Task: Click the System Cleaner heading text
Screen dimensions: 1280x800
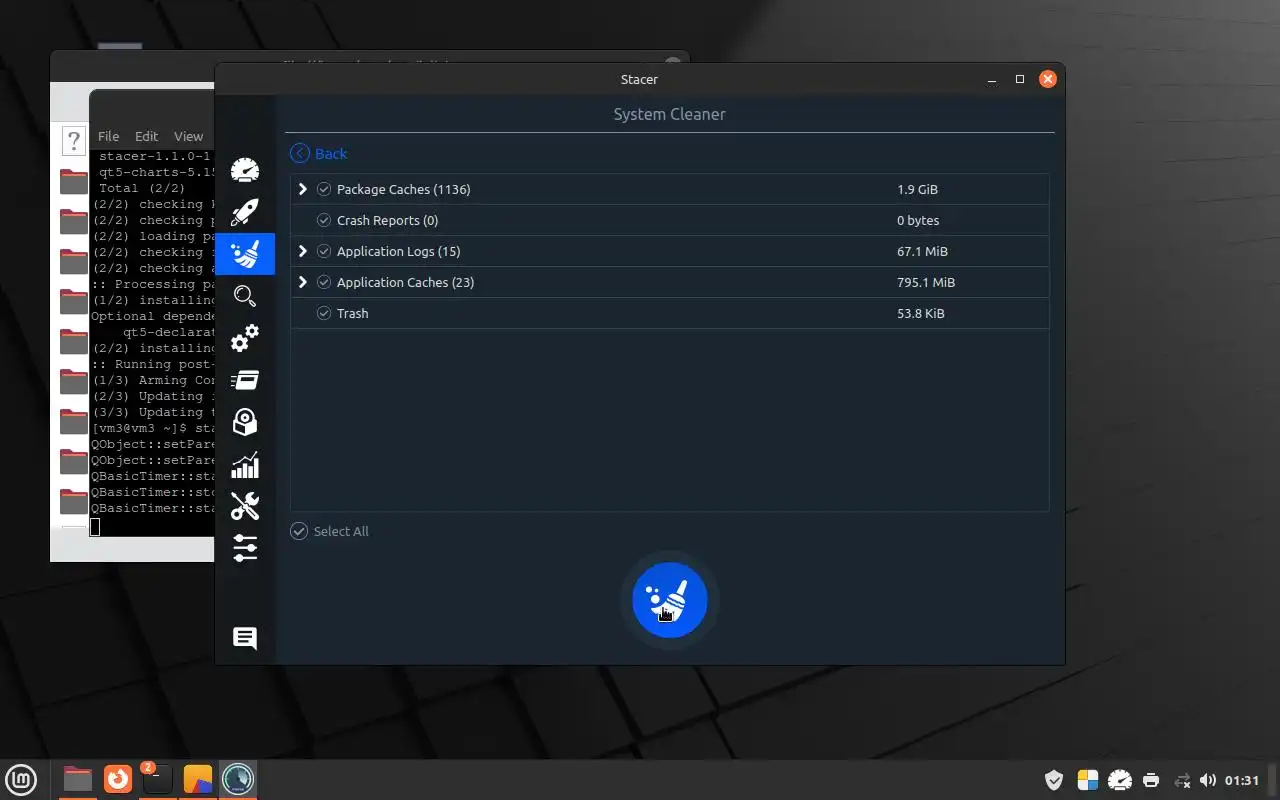Action: tap(669, 114)
